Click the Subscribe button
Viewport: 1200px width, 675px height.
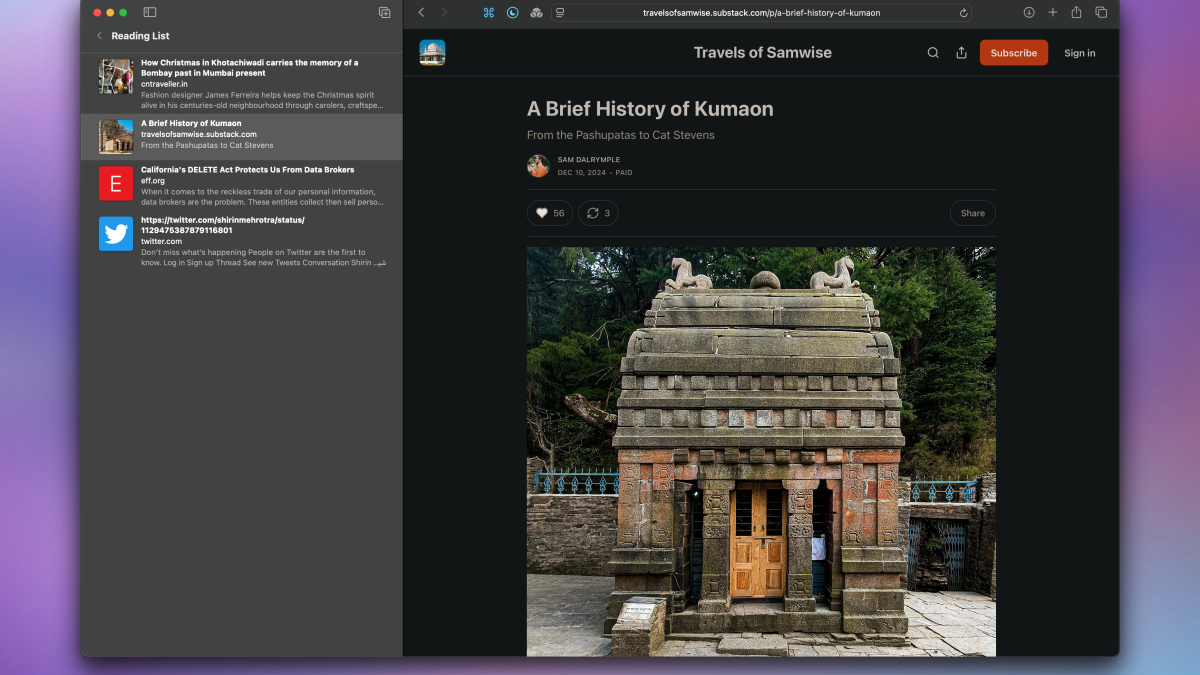(x=1013, y=52)
